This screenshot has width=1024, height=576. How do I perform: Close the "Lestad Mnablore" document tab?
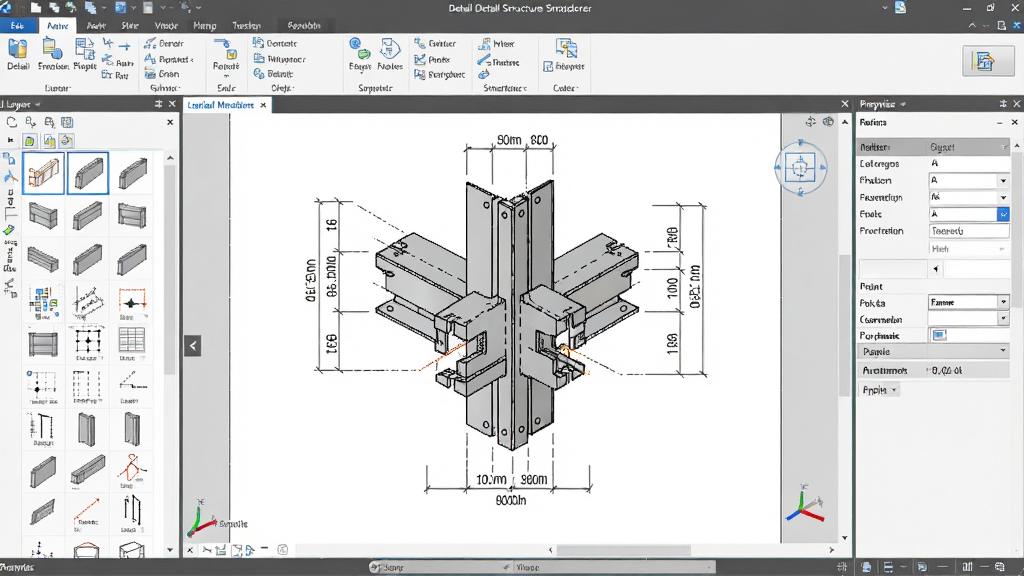[x=263, y=104]
